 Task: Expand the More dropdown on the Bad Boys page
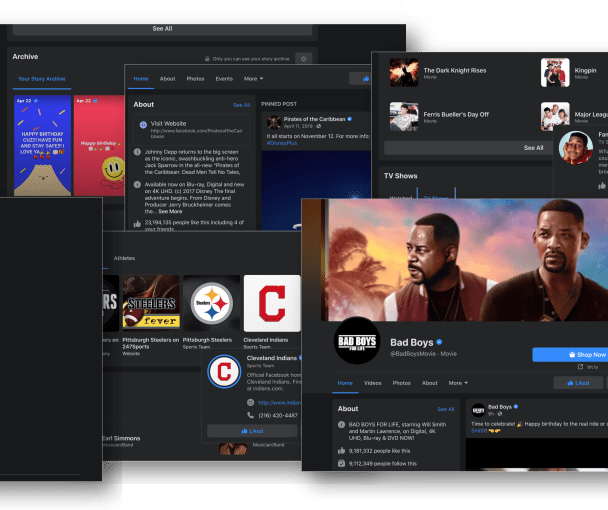tap(458, 383)
